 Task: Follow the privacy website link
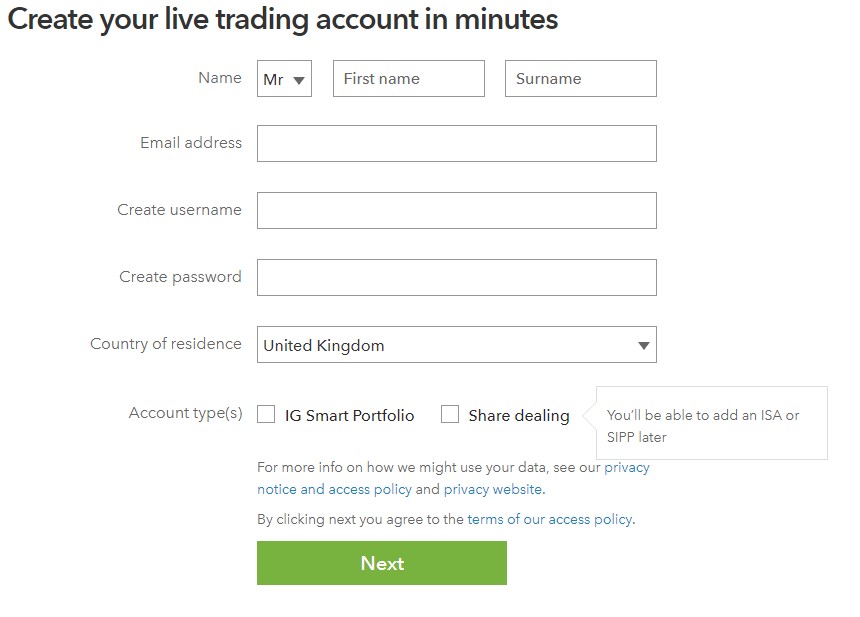click(493, 489)
